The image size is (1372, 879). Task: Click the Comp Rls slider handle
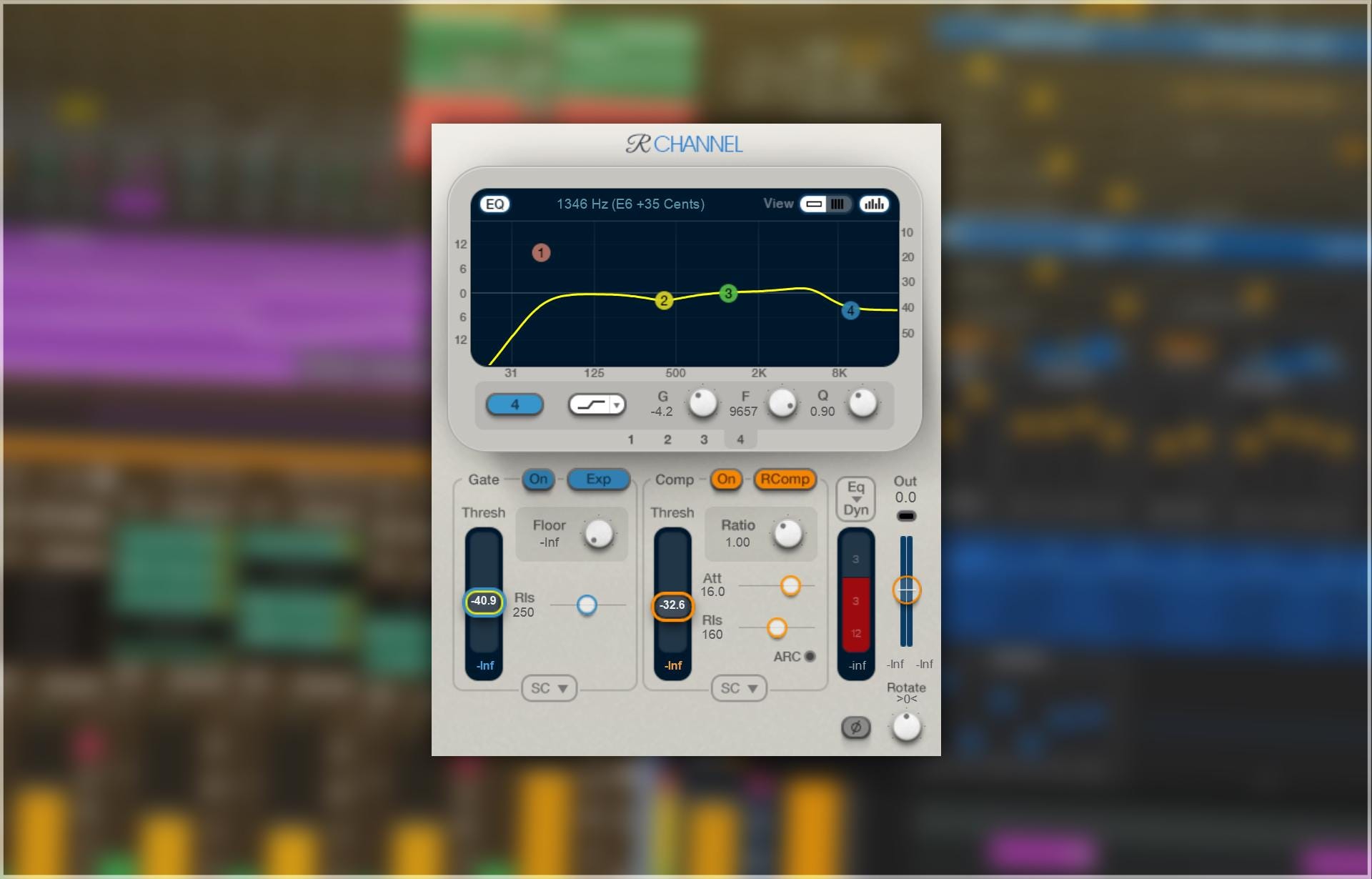click(777, 628)
